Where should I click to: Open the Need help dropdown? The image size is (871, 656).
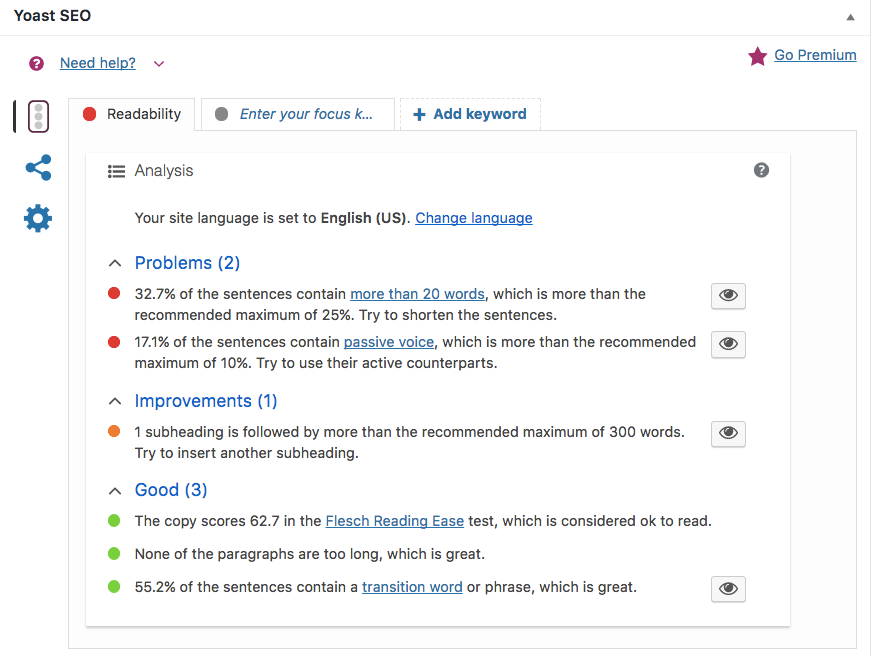pyautogui.click(x=158, y=62)
